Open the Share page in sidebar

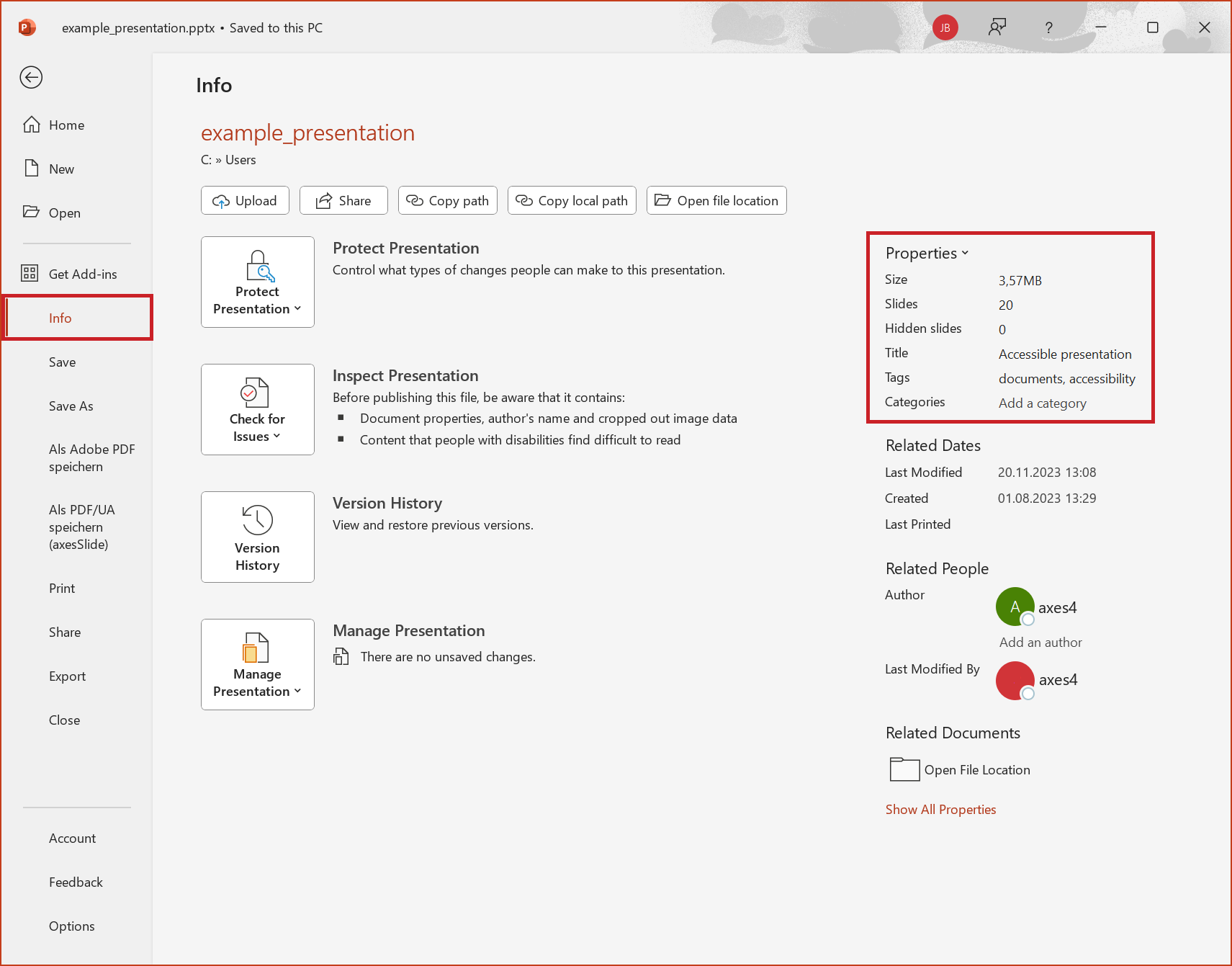tap(76, 632)
